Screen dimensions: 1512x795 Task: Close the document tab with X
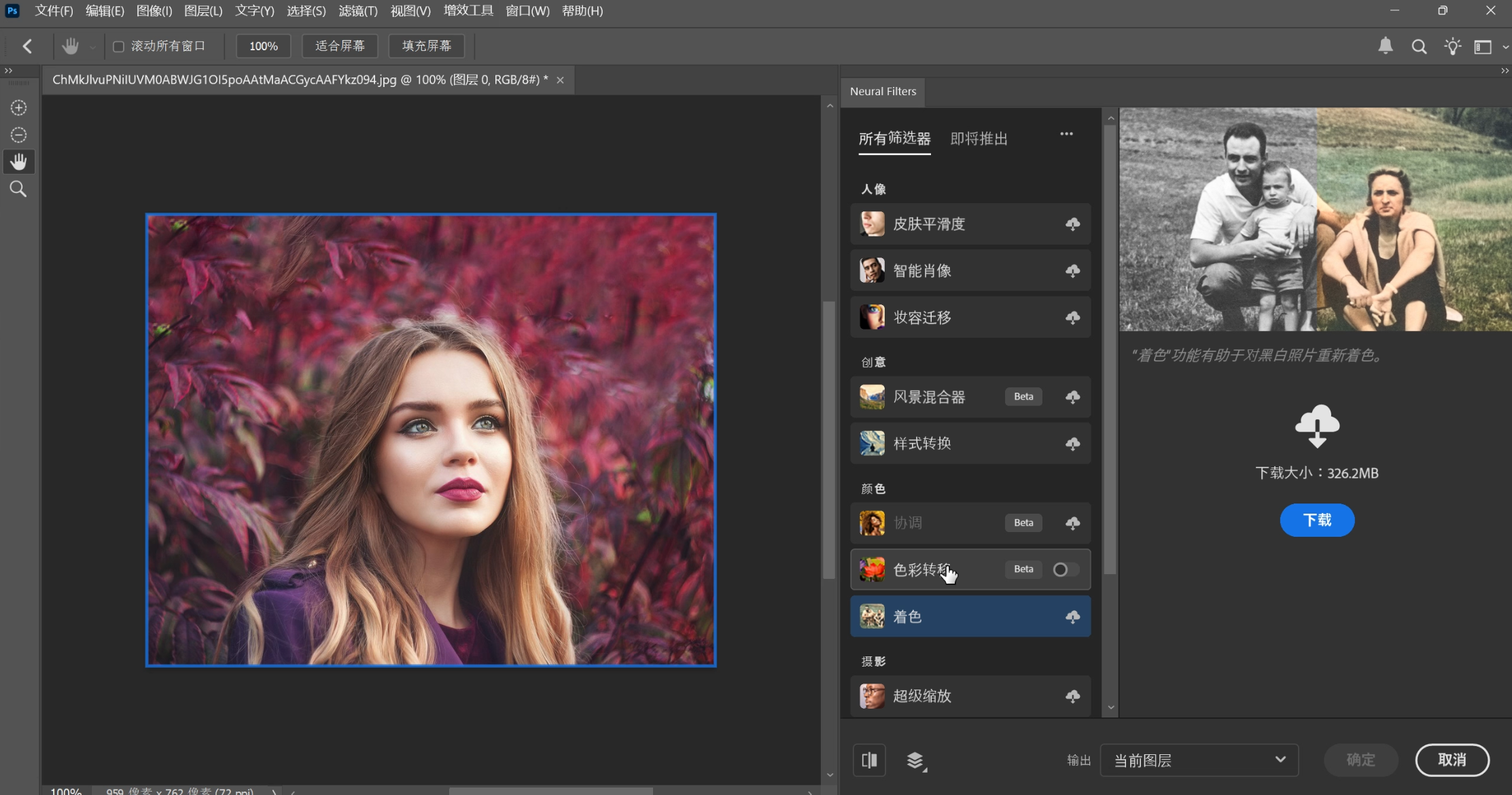point(560,80)
